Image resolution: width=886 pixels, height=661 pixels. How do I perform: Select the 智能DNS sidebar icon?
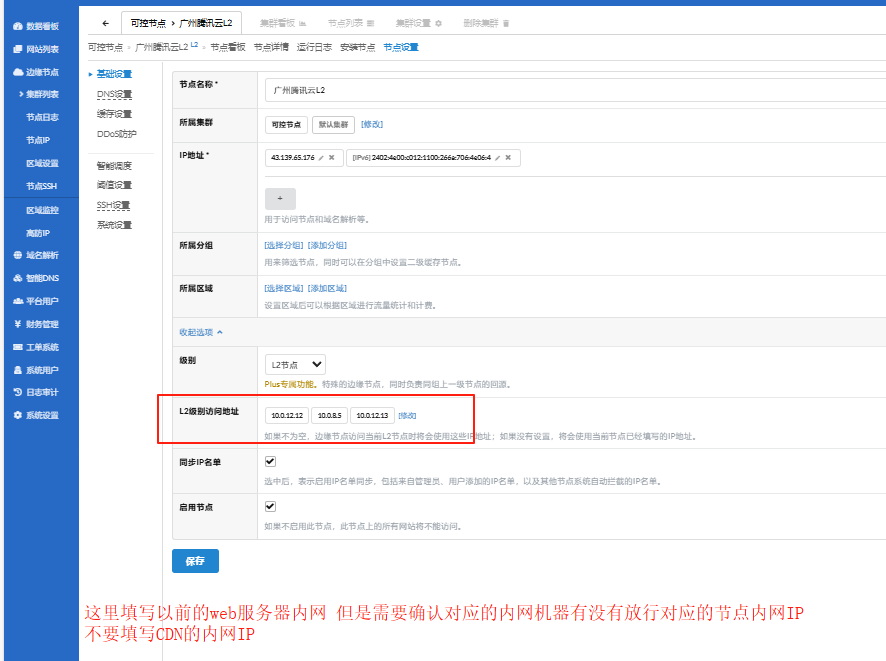coord(17,278)
